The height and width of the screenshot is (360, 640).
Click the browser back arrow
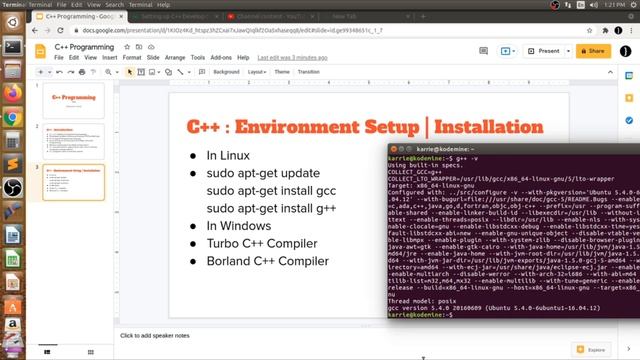tap(35, 31)
